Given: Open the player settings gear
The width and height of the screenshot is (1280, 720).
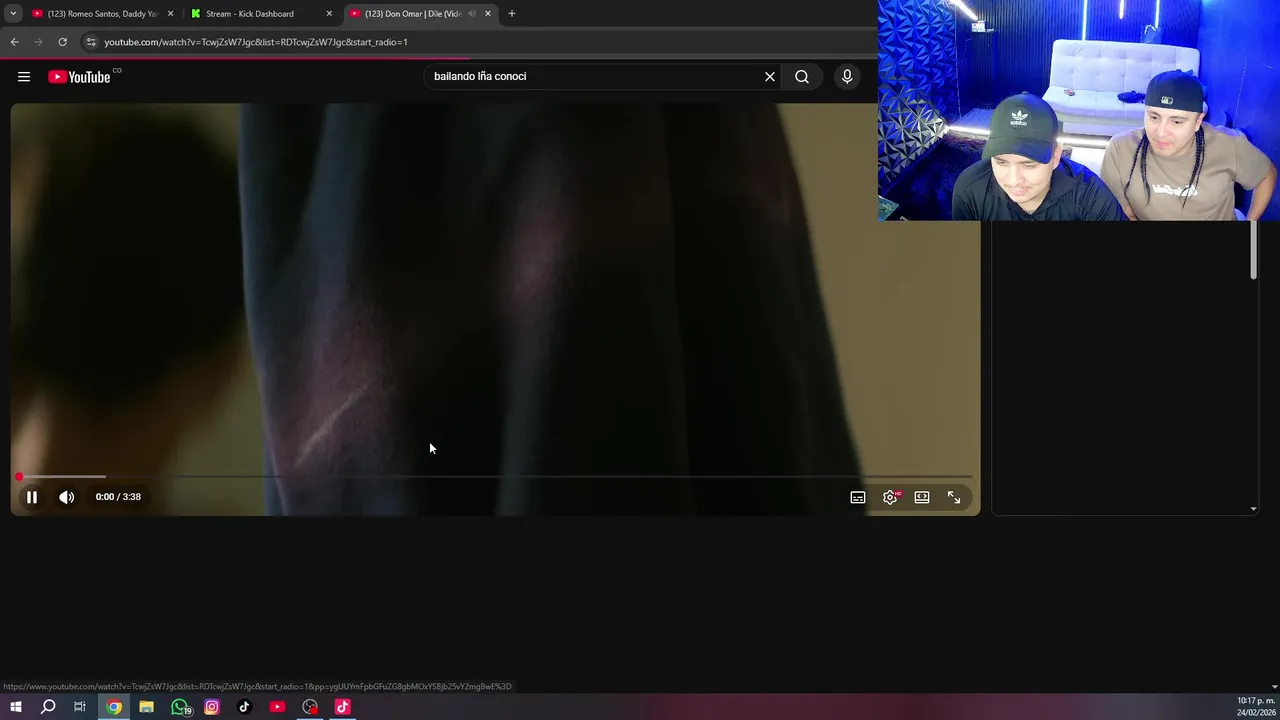Looking at the screenshot, I should (x=890, y=497).
